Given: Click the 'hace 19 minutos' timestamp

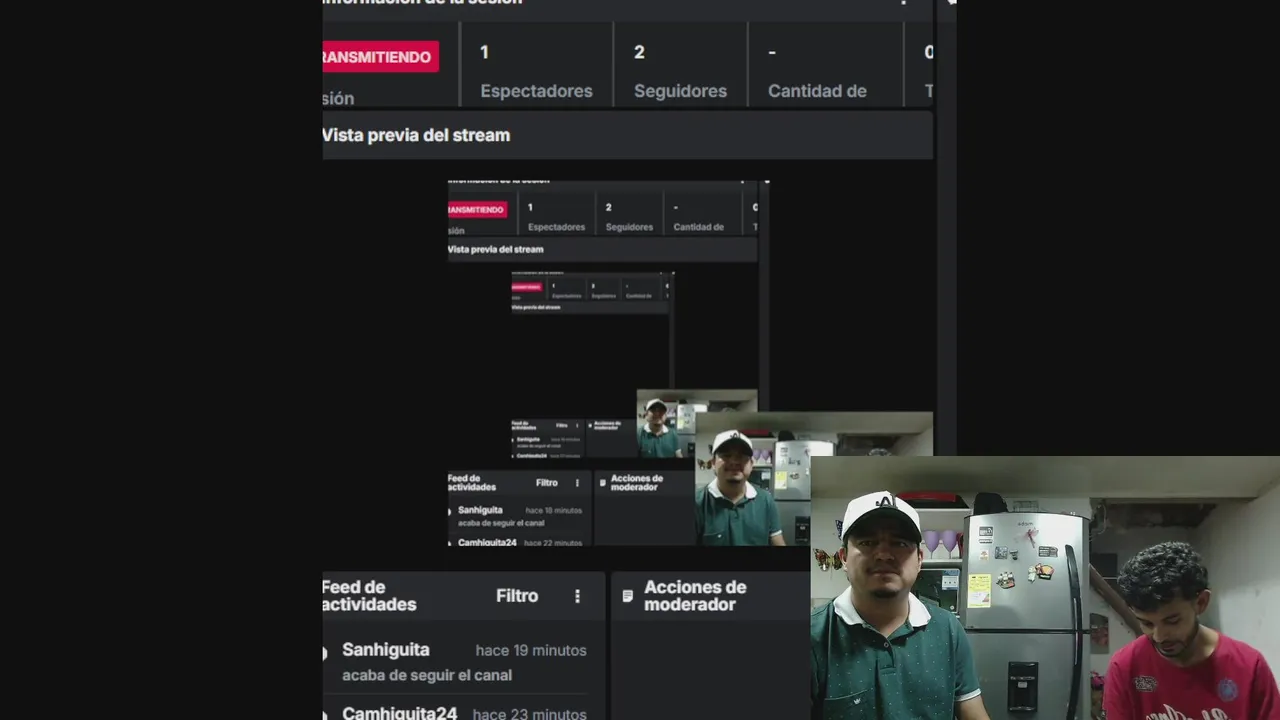Looking at the screenshot, I should pos(531,650).
